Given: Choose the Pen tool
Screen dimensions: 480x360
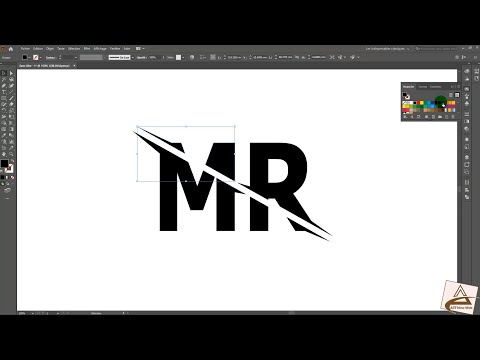Looking at the screenshot, I should click(4, 86).
